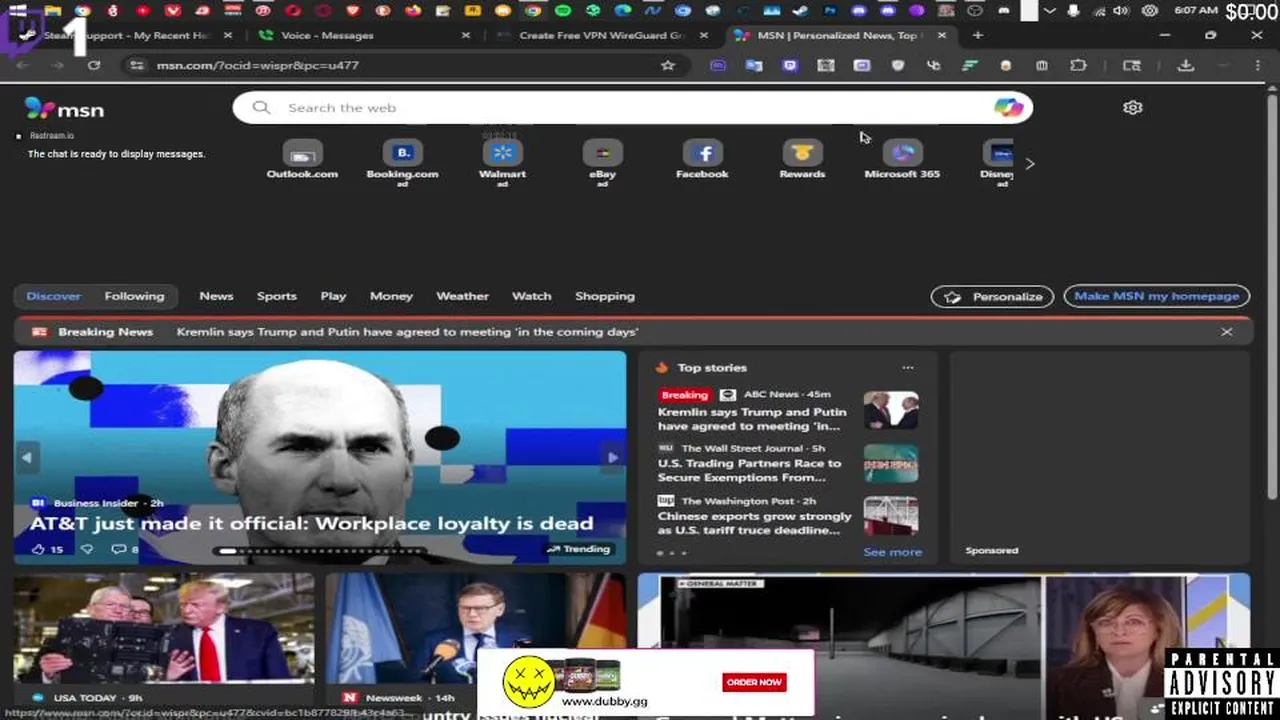Open the Newsweek news card thumbnail
The height and width of the screenshot is (720, 1280).
pos(476,628)
